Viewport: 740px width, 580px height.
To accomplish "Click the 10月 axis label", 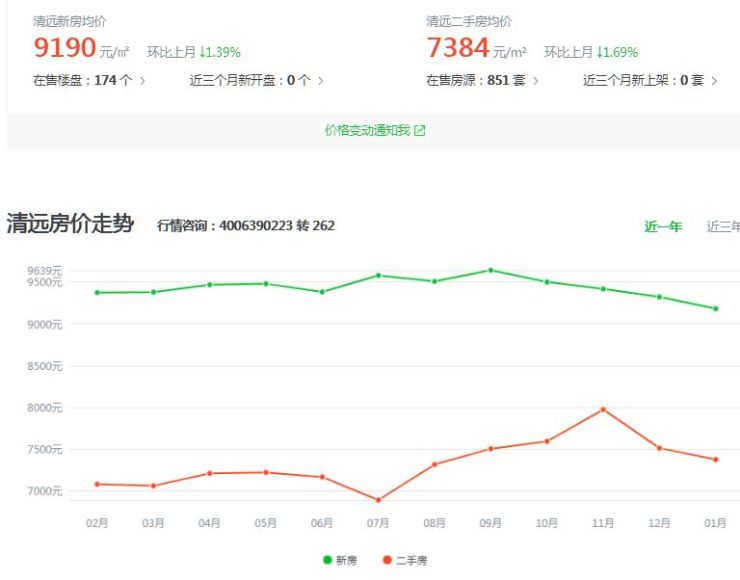I will [x=547, y=523].
